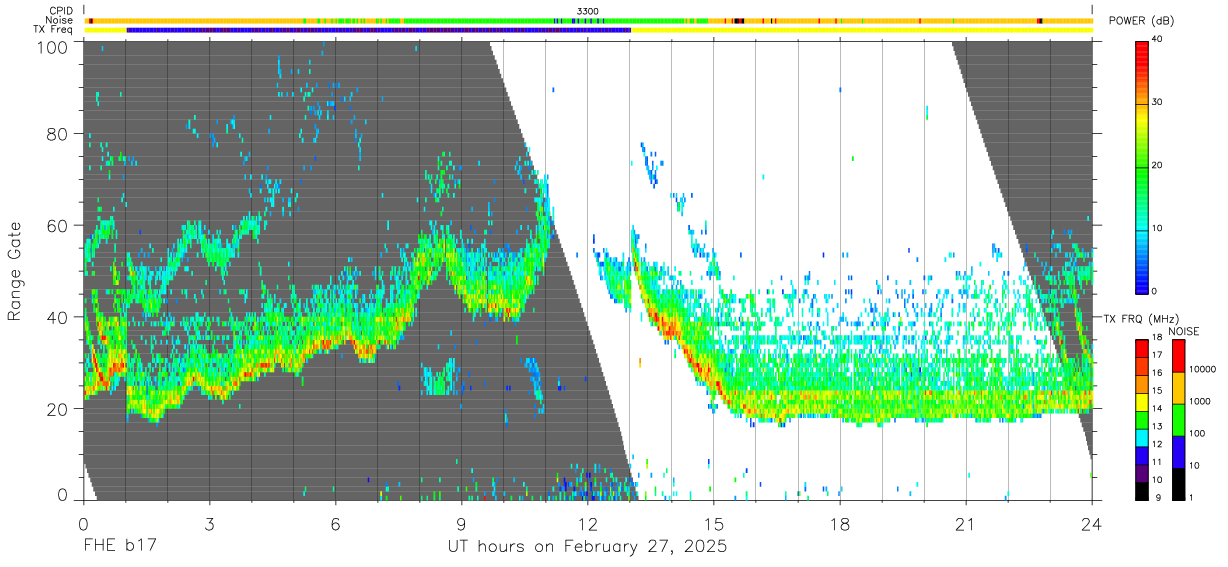The width and height of the screenshot is (1228, 567).
Task: Click the 80 label on Range Gate axis
Action: 59,134
